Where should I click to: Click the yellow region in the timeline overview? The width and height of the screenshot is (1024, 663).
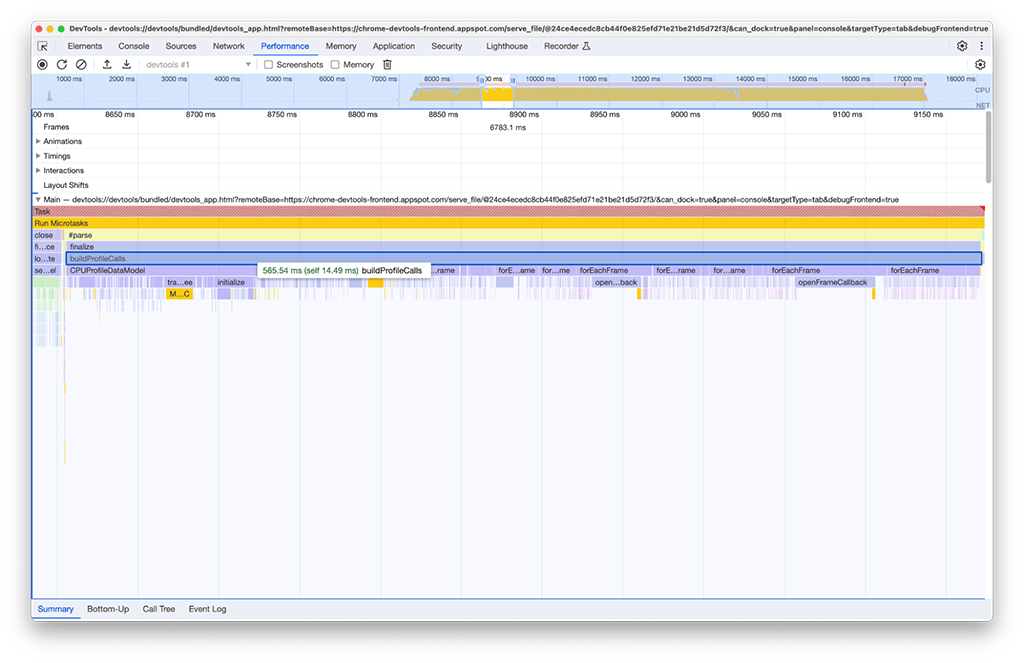tap(497, 95)
